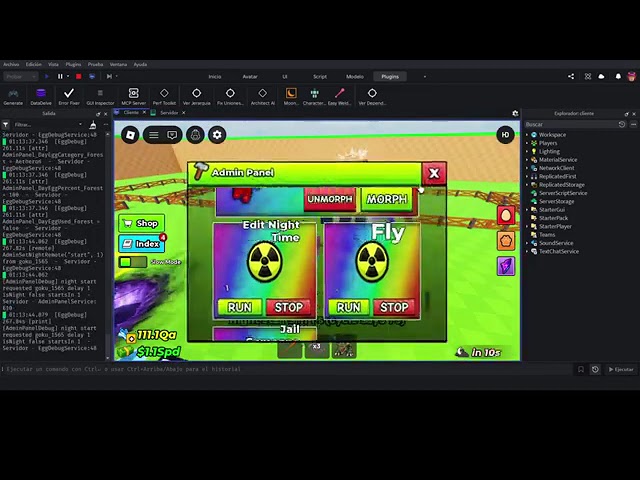640x480 pixels.
Task: Click the Ejecutar command button
Action: pos(621,369)
